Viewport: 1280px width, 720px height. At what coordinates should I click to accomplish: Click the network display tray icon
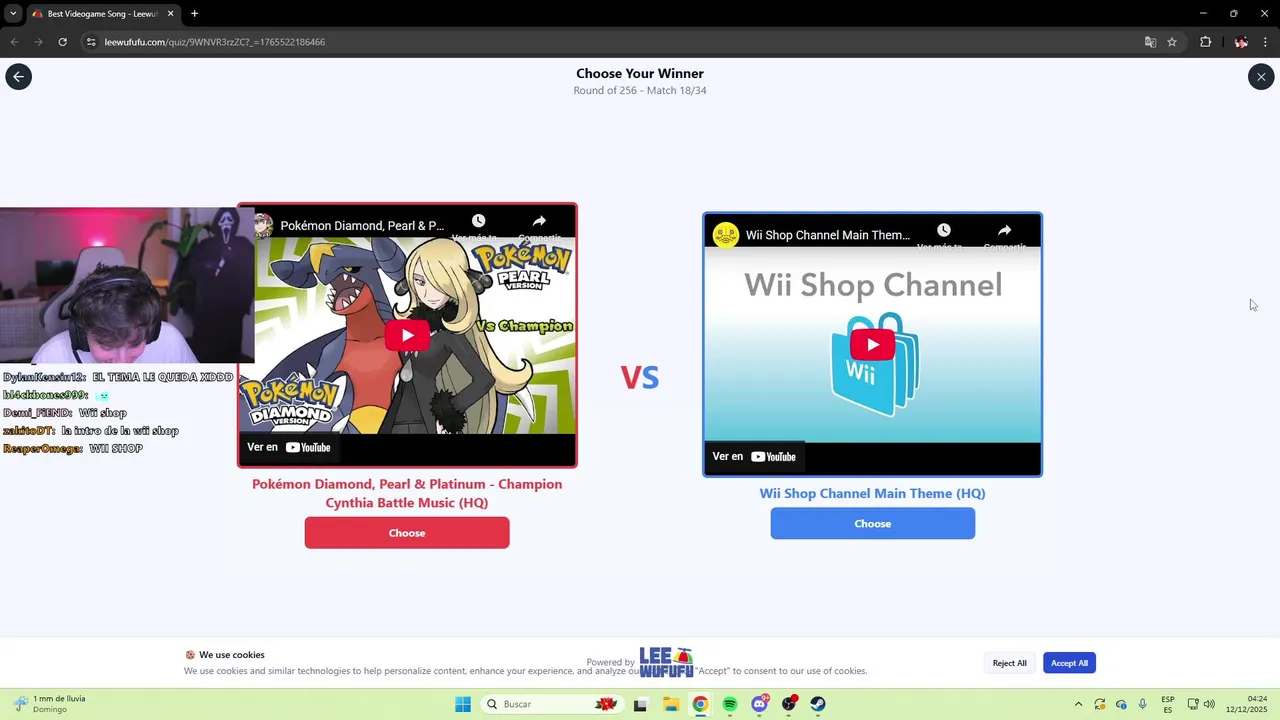pyautogui.click(x=1193, y=704)
